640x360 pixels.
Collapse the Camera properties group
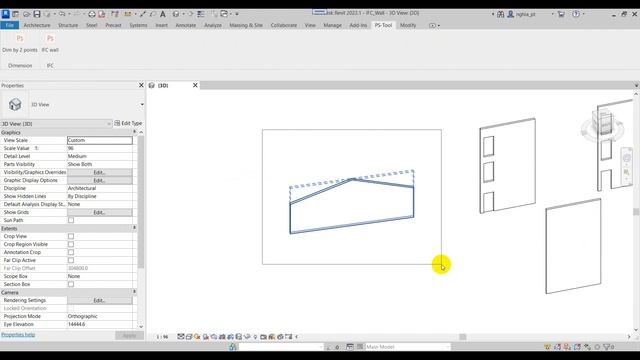tap(134, 292)
